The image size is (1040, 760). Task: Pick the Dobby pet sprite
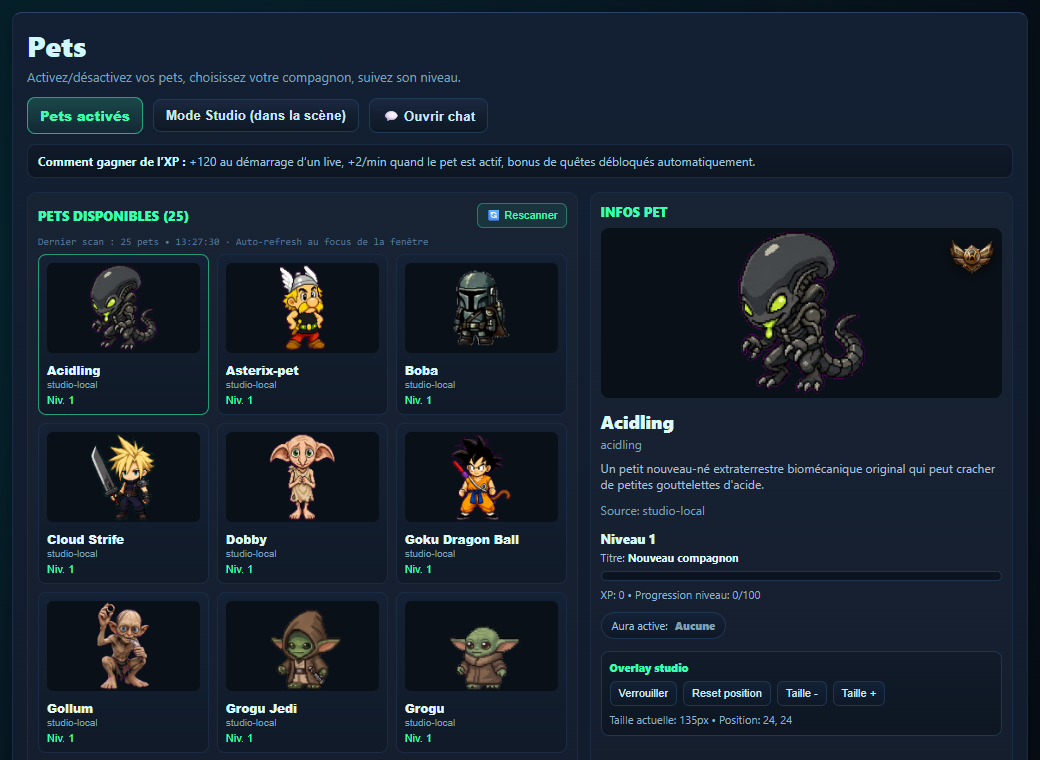(x=302, y=477)
